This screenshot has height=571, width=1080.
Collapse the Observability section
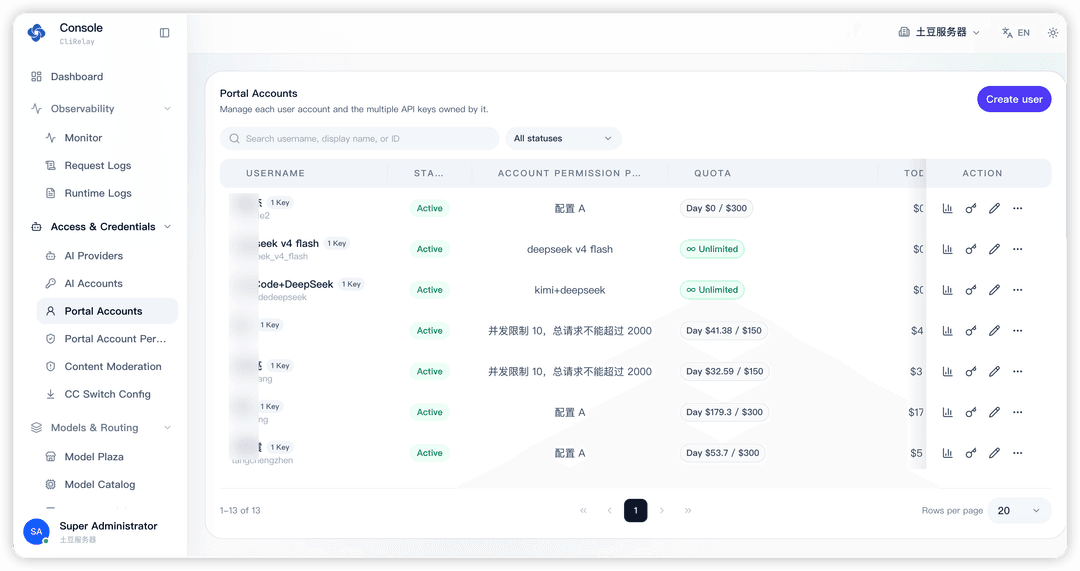(x=101, y=109)
